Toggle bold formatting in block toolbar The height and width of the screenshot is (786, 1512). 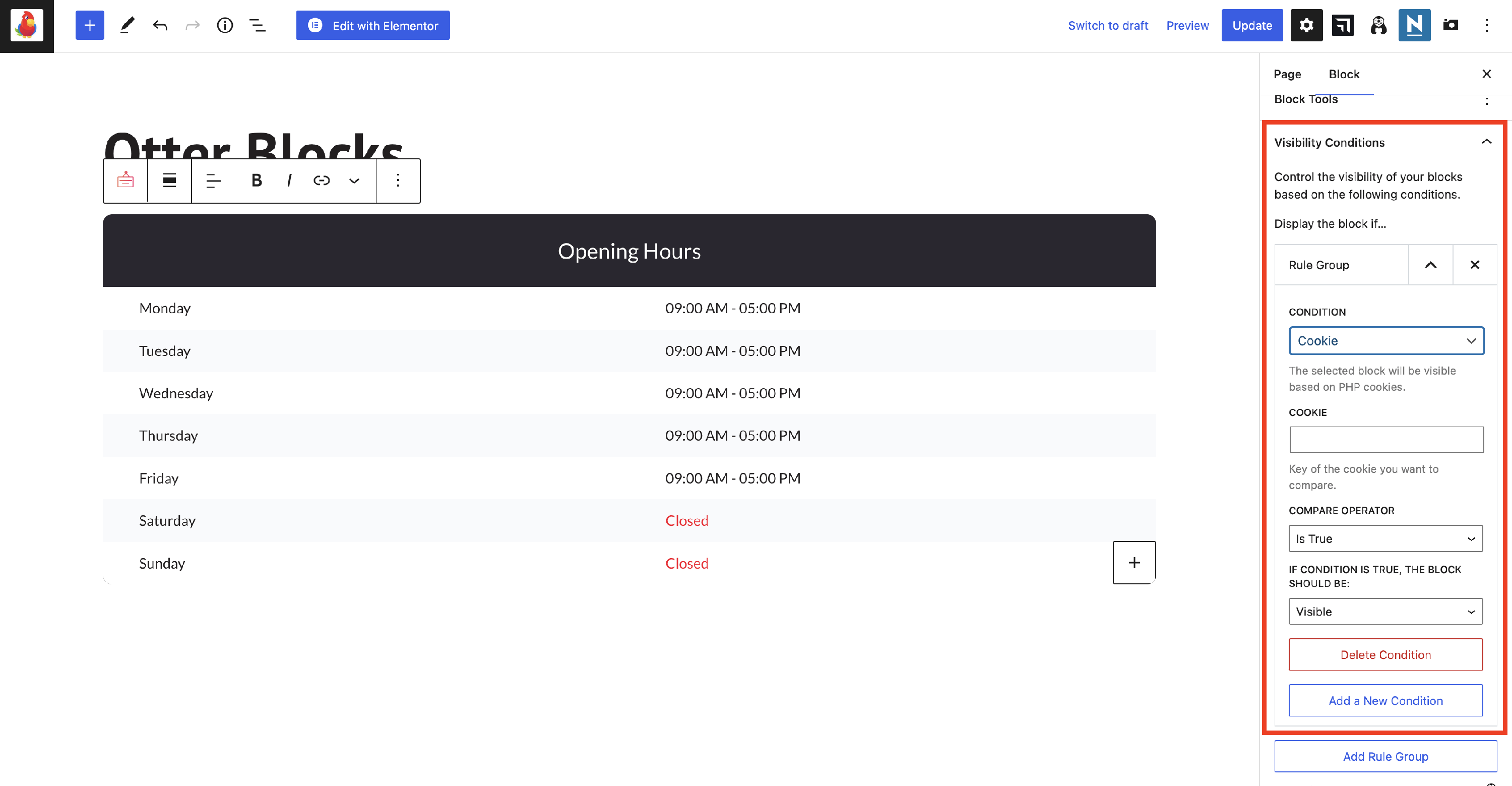tap(256, 180)
